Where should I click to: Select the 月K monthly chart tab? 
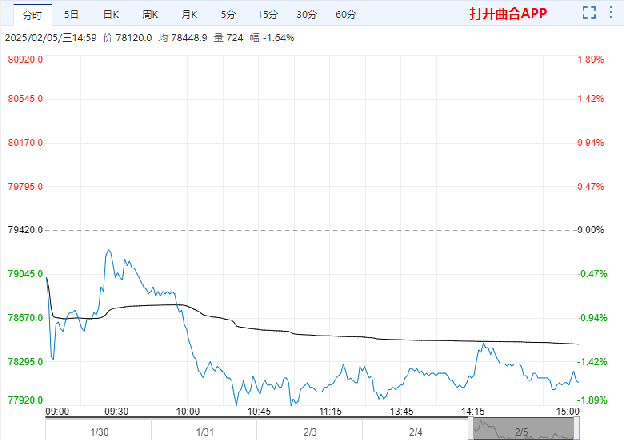coord(189,15)
